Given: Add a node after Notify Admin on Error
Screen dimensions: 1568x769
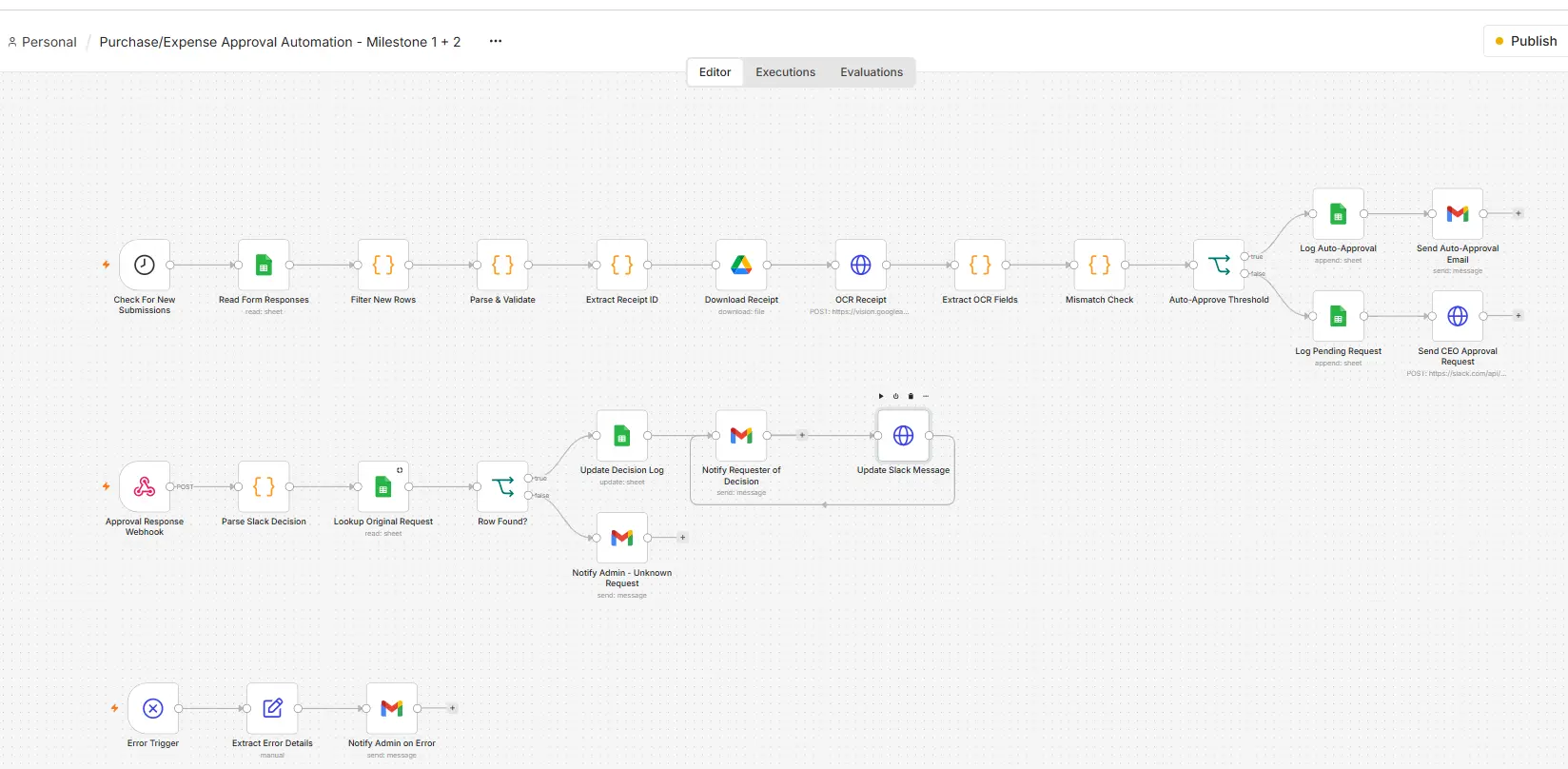Looking at the screenshot, I should [x=453, y=708].
